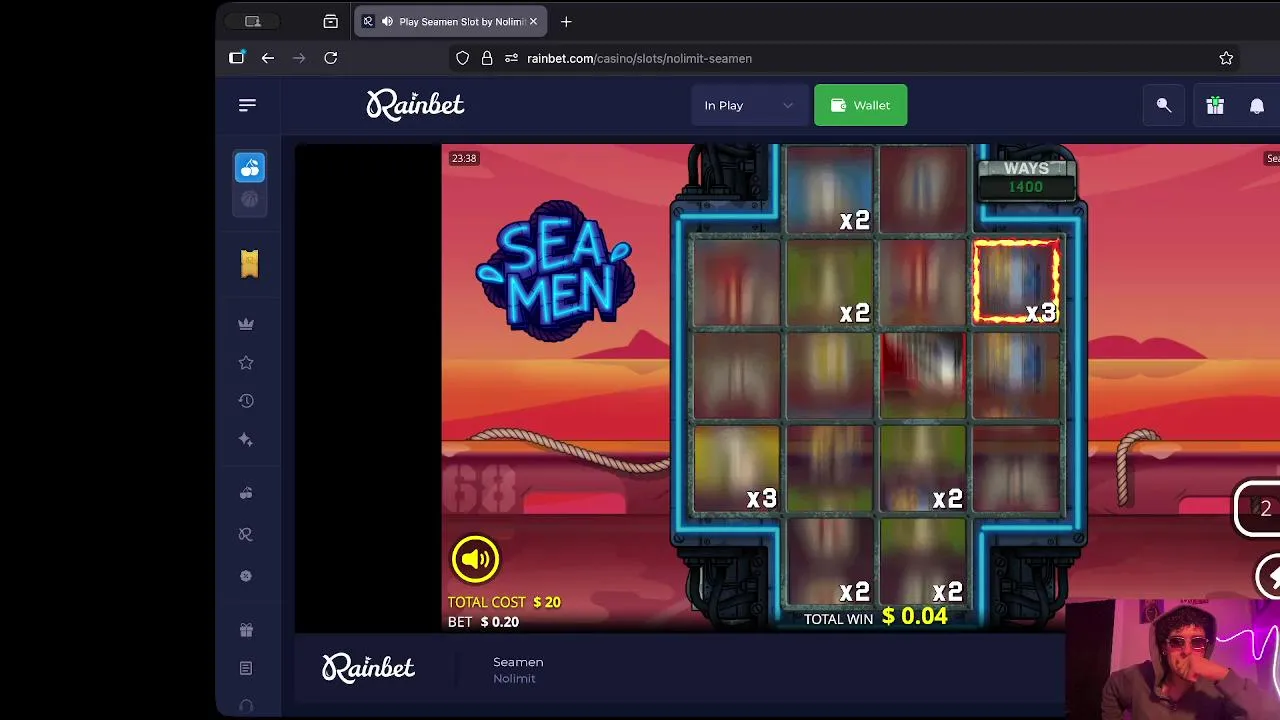
Task: Expand the In Play dropdown
Action: [x=748, y=105]
